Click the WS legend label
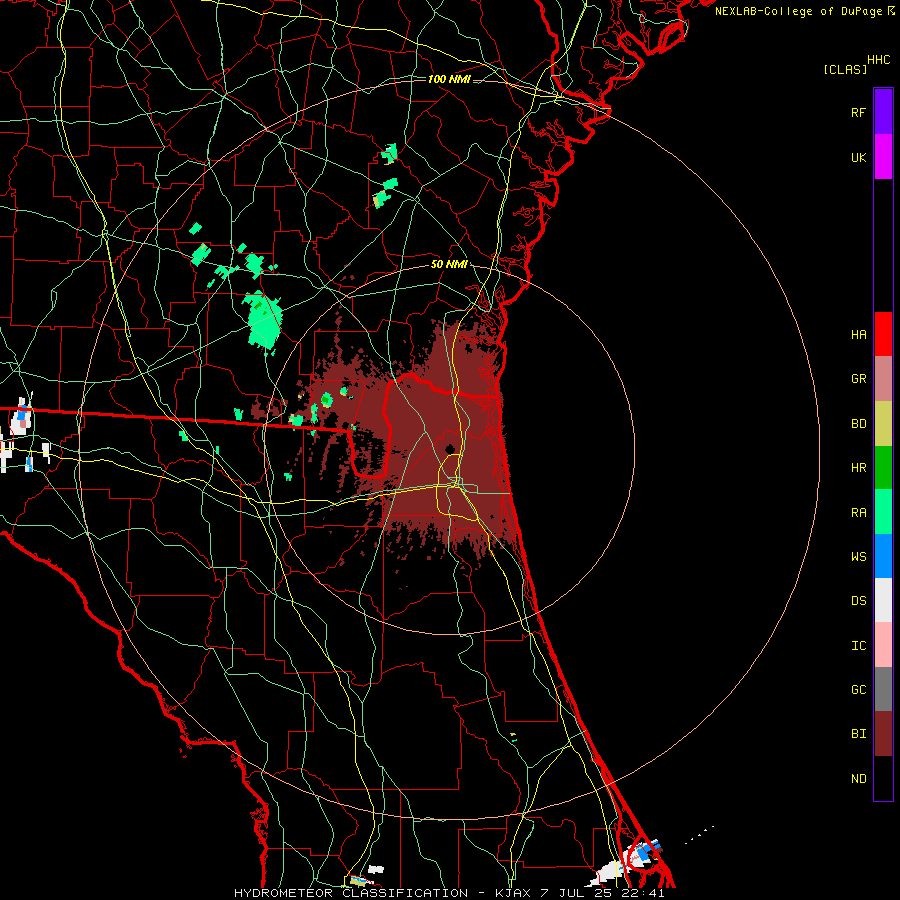 tap(858, 557)
